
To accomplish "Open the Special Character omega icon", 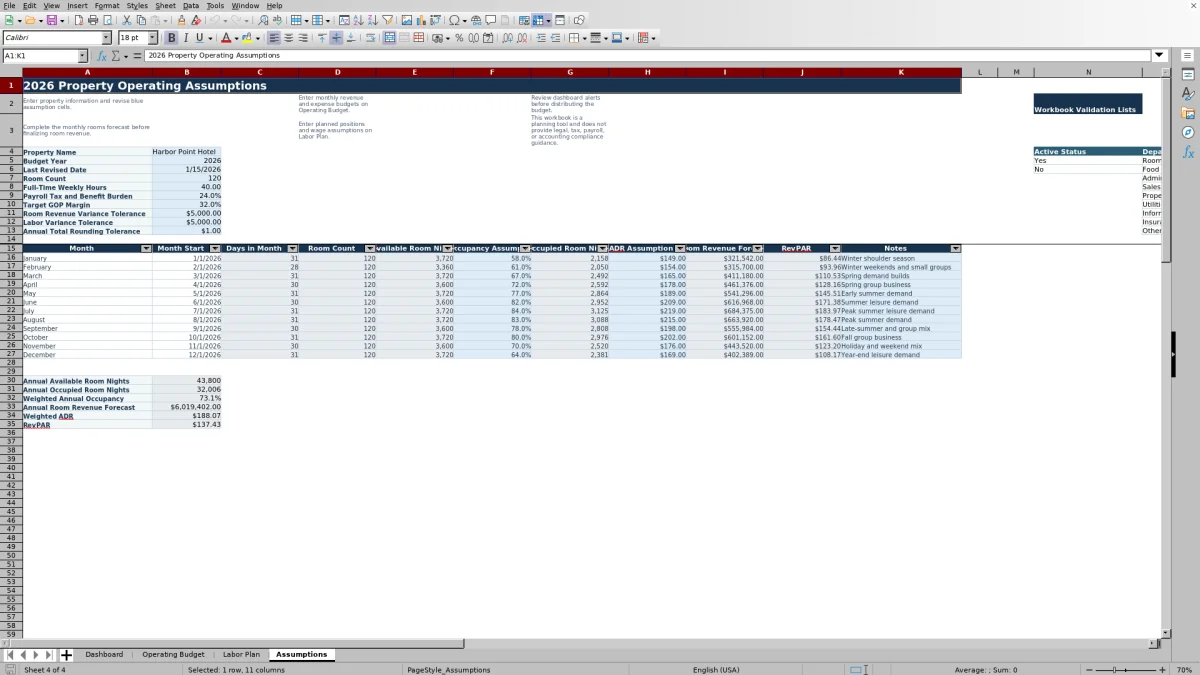I will point(454,20).
